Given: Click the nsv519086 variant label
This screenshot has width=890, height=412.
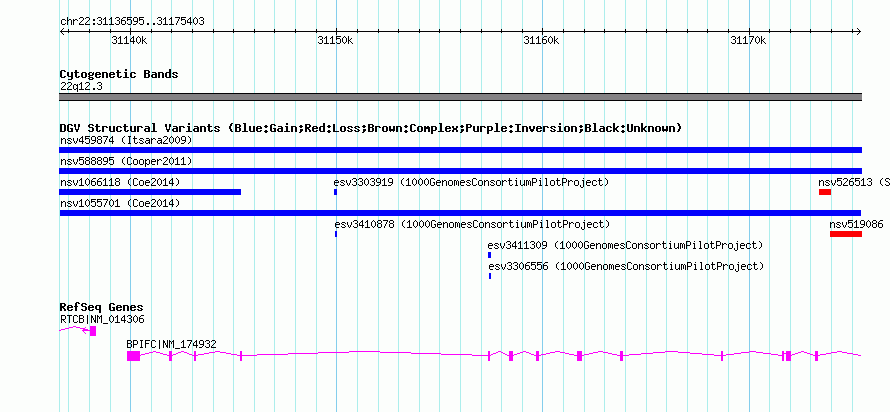Looking at the screenshot, I should pyautogui.click(x=857, y=224).
